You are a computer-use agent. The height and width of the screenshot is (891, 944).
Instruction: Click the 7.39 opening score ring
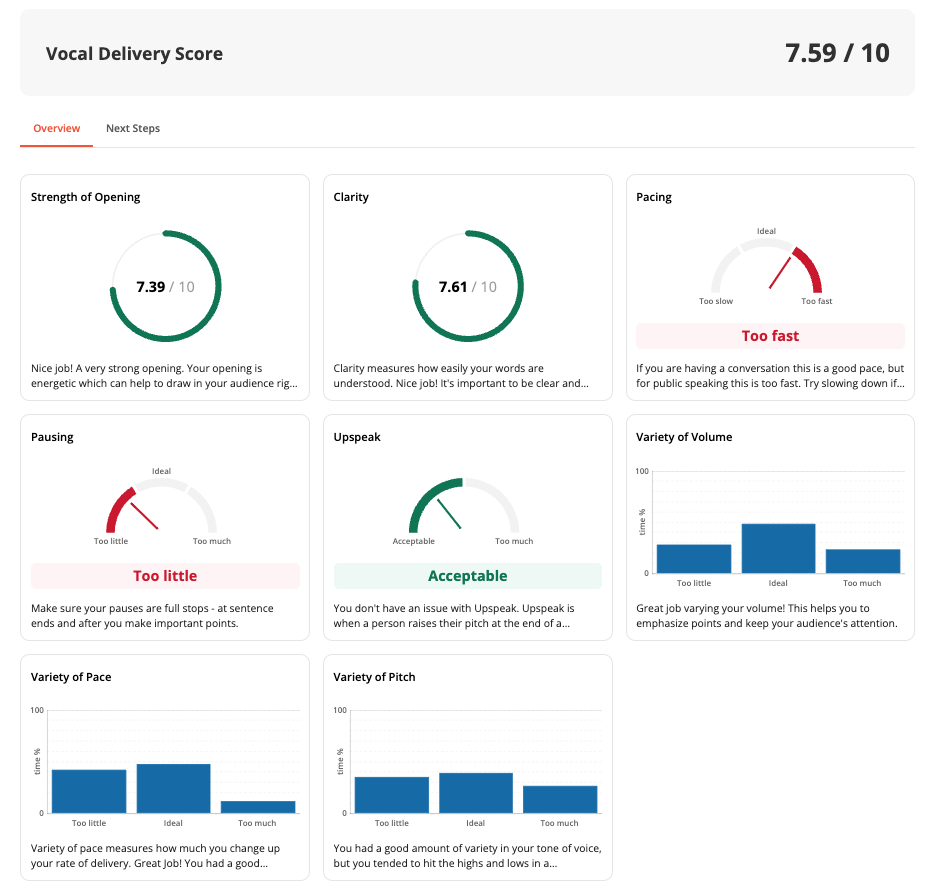coord(165,287)
